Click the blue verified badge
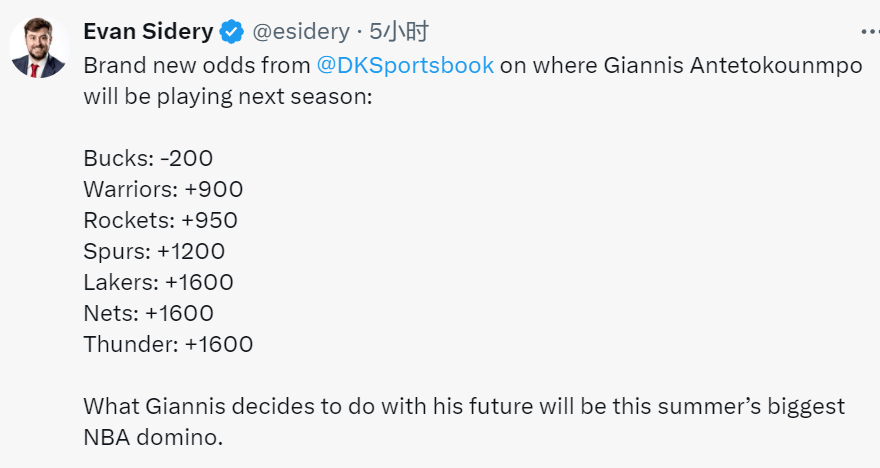 tap(231, 31)
